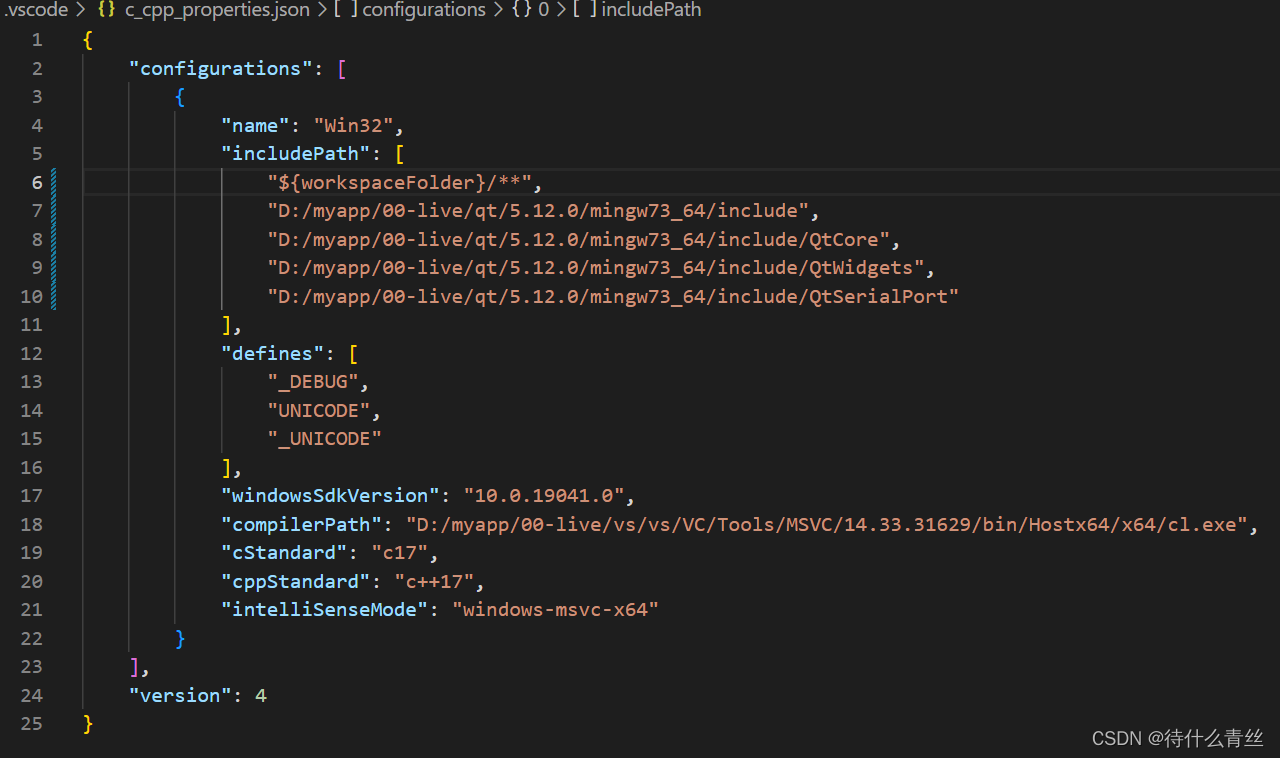Click the "_DEBUG" define entry
Viewport: 1280px width, 758px height.
(x=313, y=382)
